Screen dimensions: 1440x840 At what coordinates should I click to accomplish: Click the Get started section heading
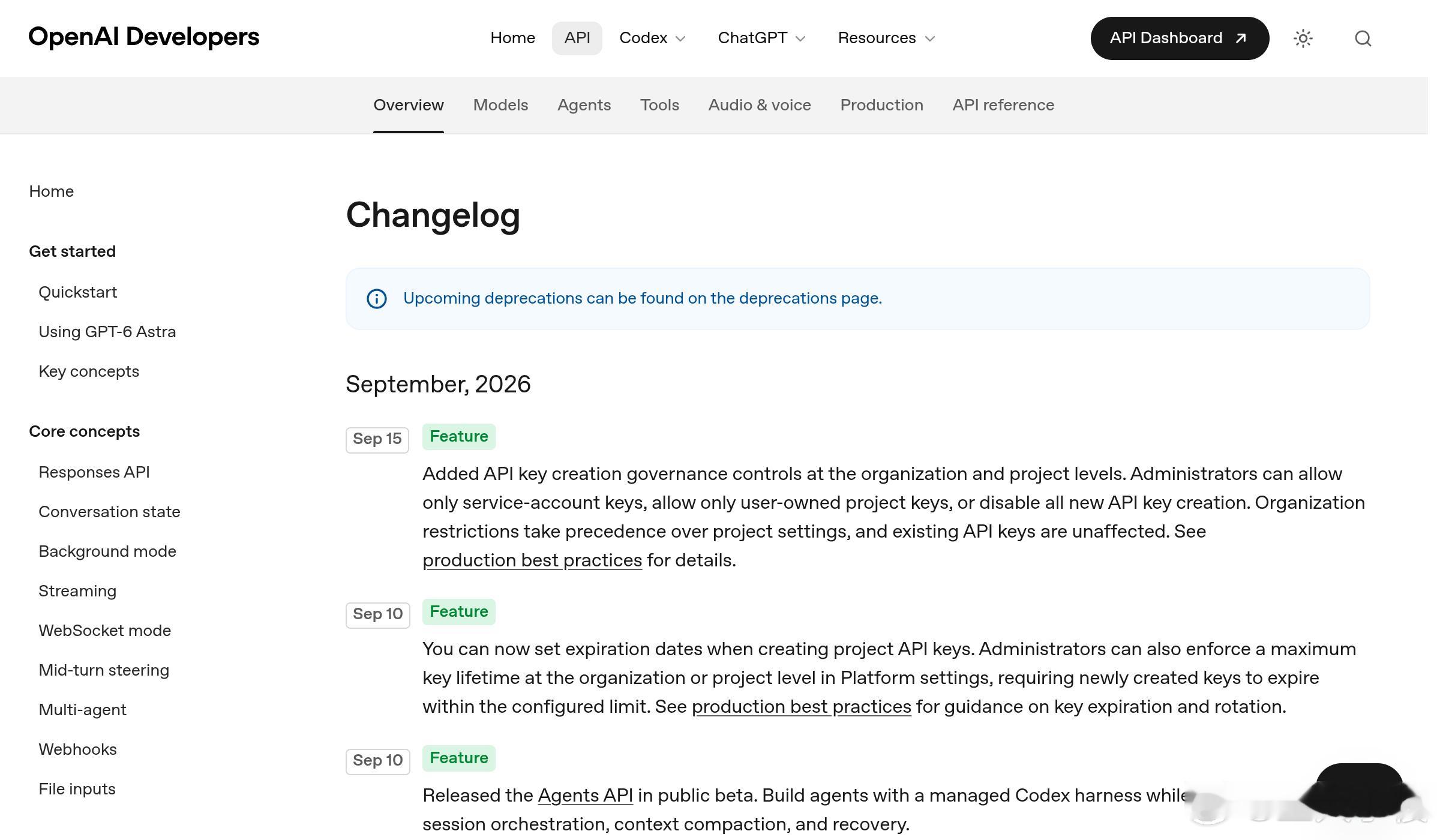click(73, 251)
